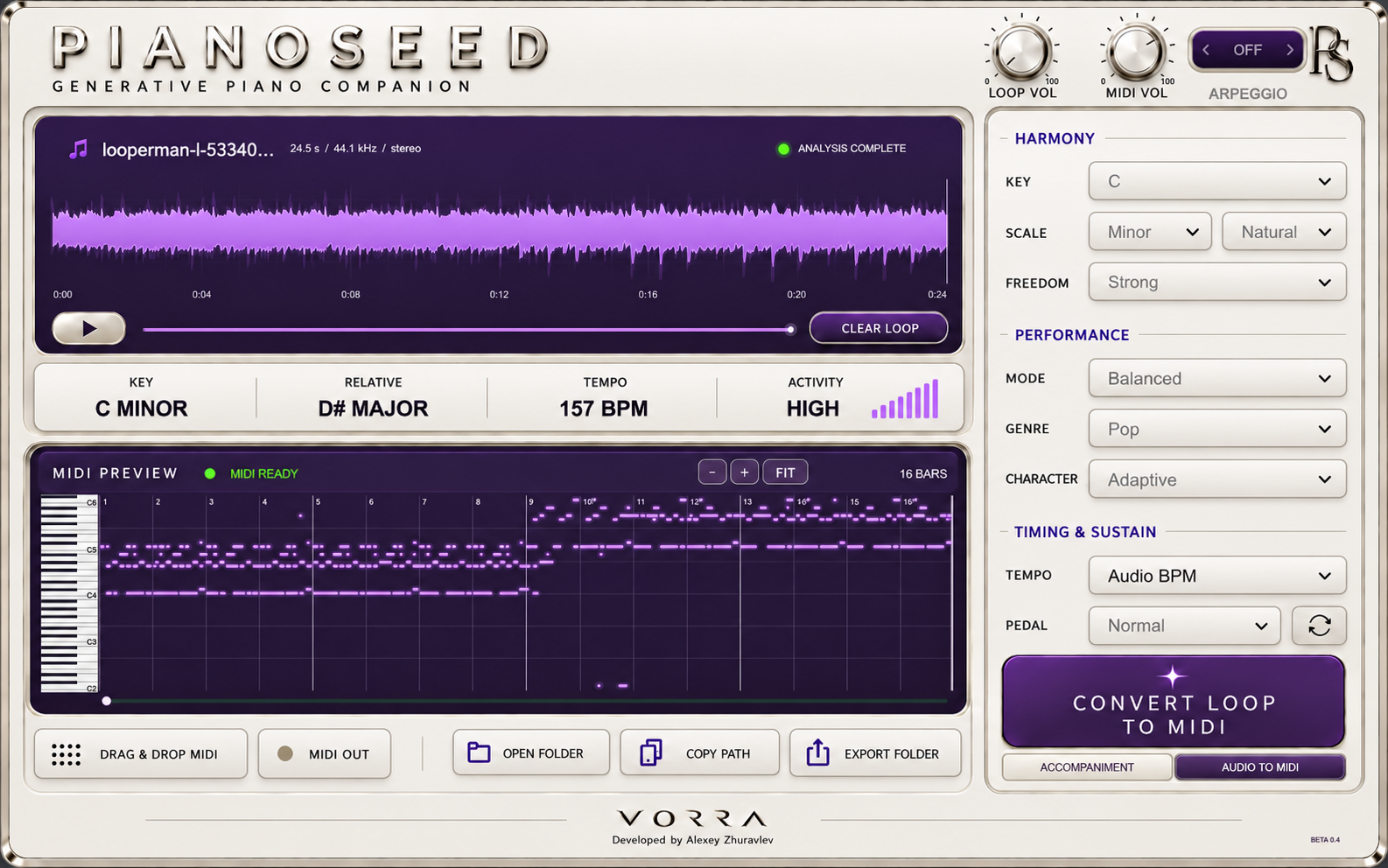Zoom out MIDI preview with minus button
This screenshot has width=1388, height=868.
tap(712, 472)
